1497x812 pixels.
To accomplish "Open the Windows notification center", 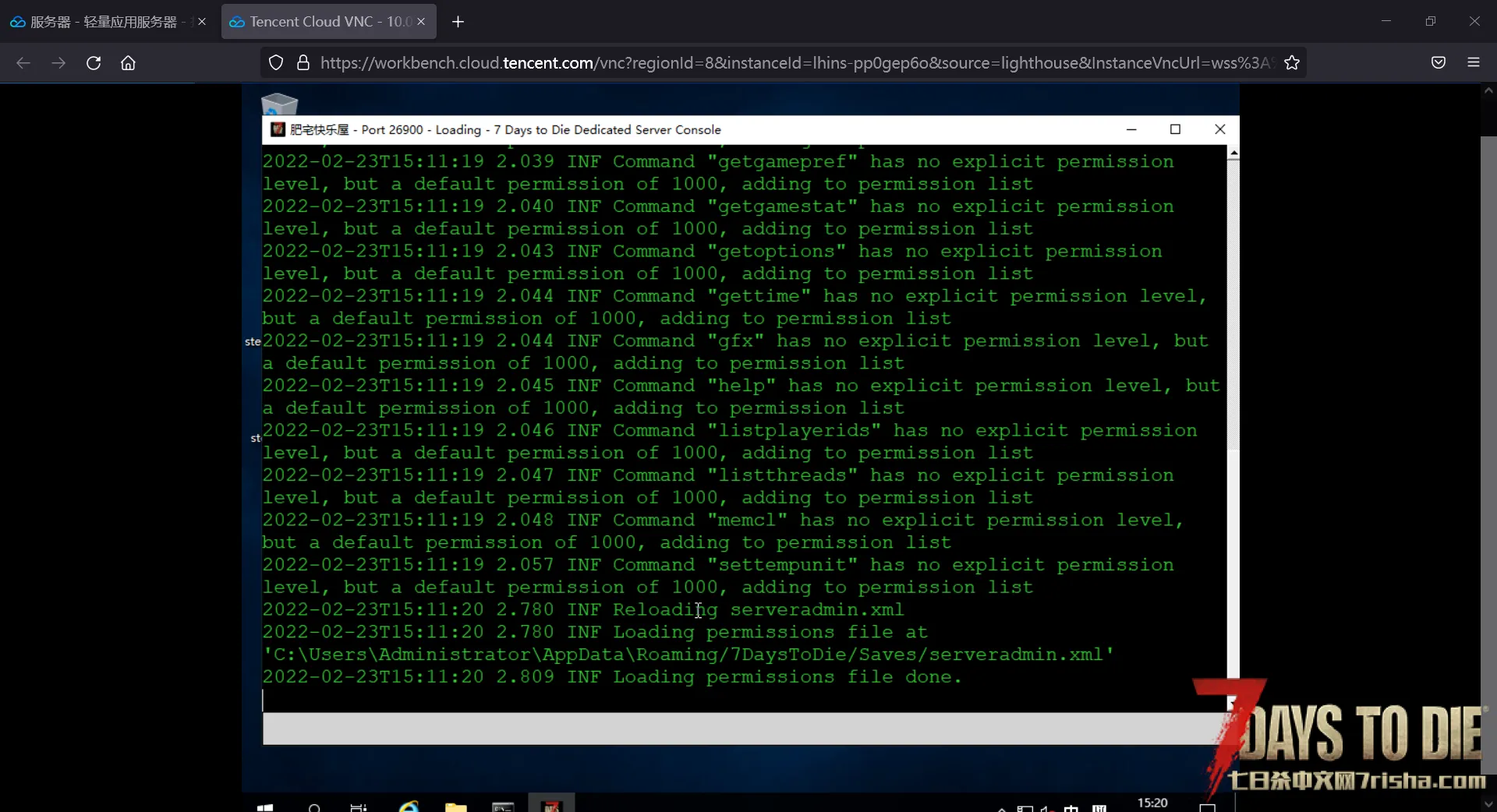I will tap(1207, 807).
